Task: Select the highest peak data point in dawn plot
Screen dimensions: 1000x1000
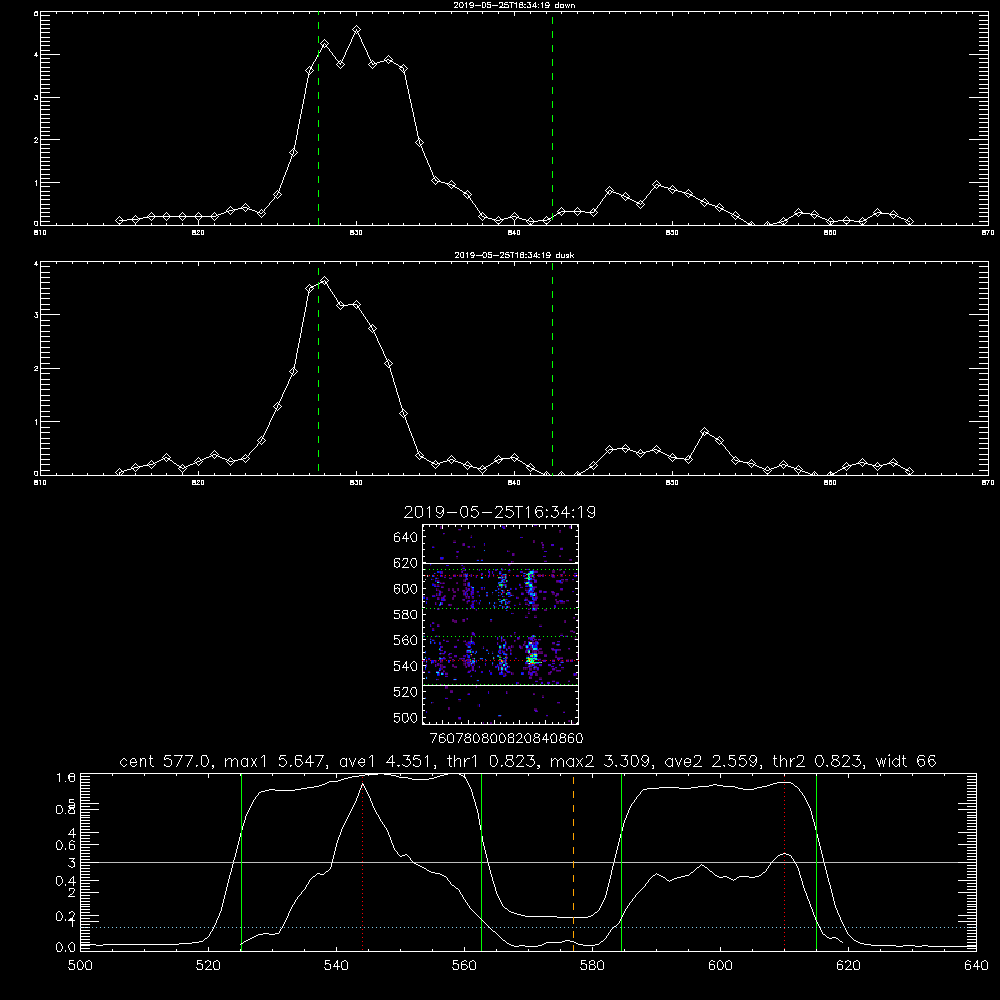Action: [x=357, y=30]
